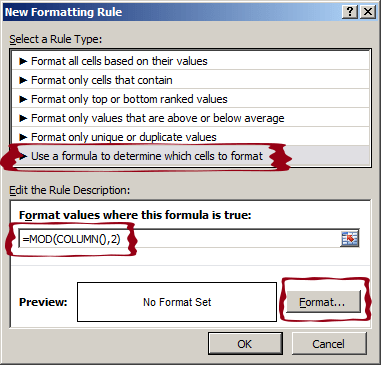Click the 'No Format Set' preview box
Image resolution: width=381 pixels, height=365 pixels.
point(177,302)
